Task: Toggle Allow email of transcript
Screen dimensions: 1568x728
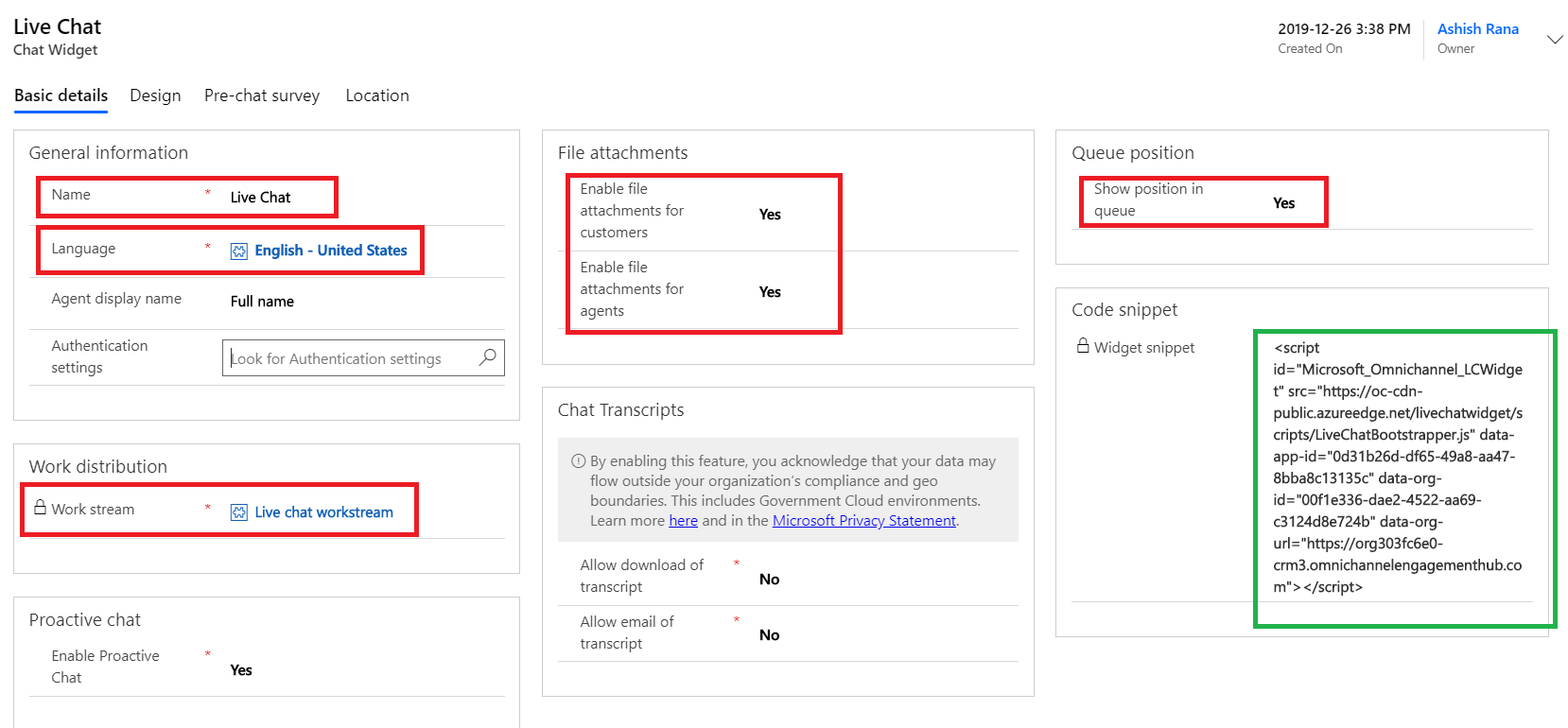Action: [x=770, y=635]
